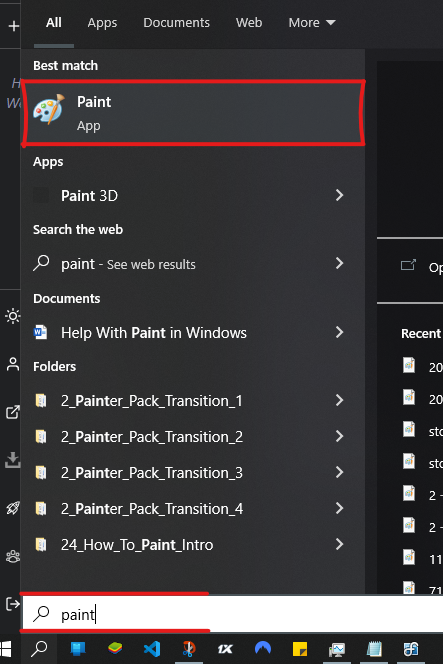Switch to the Documents search tab
443x664 pixels.
[176, 22]
